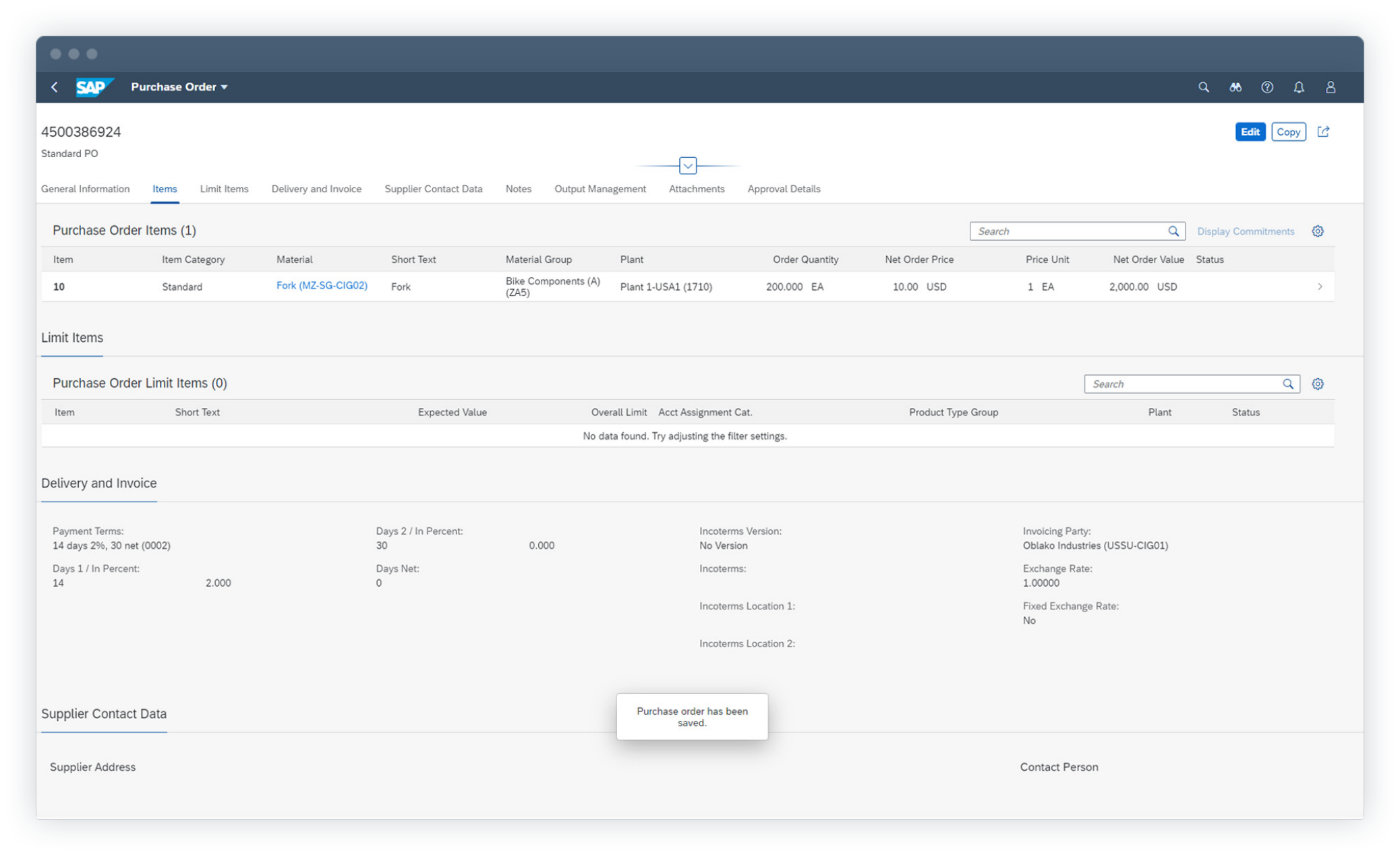Expand the collapsed header chevron

click(x=687, y=165)
